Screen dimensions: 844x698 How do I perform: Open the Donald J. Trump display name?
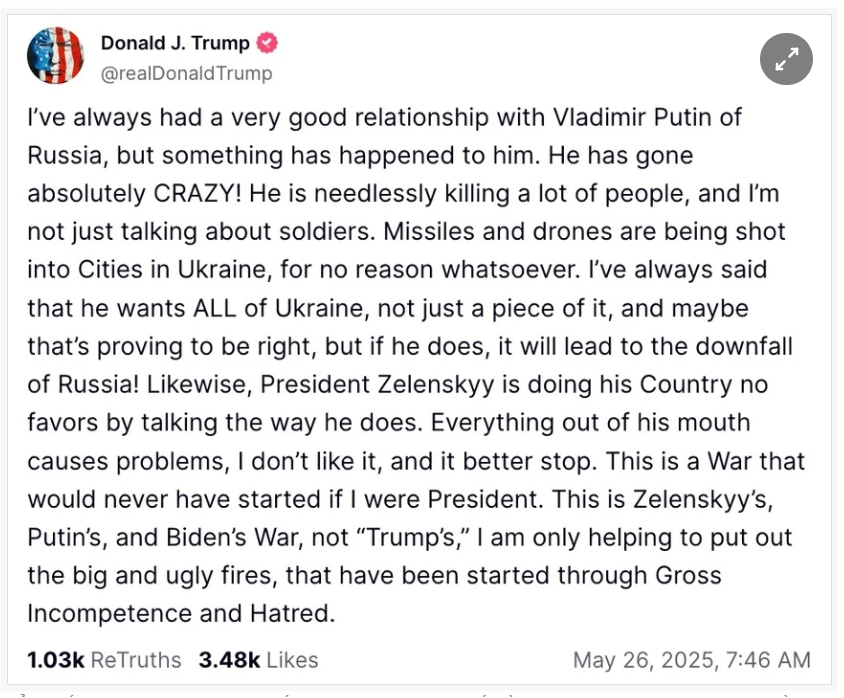(177, 43)
